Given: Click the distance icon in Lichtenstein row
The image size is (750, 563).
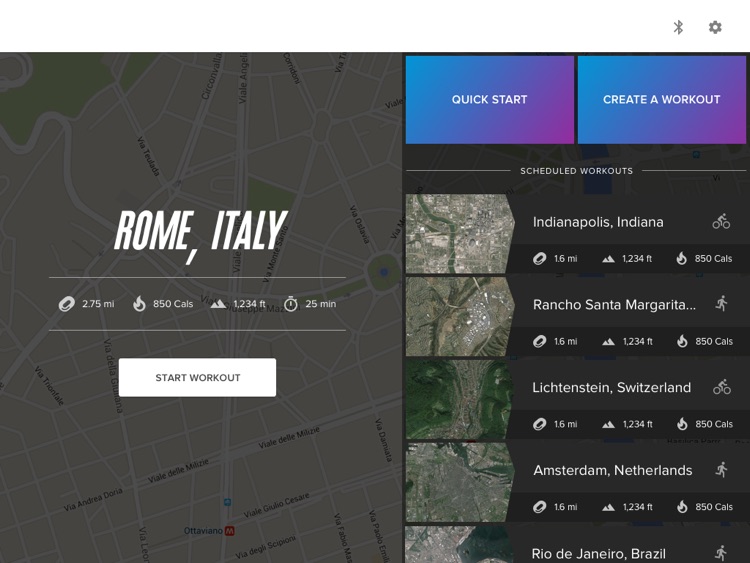Looking at the screenshot, I should (540, 424).
